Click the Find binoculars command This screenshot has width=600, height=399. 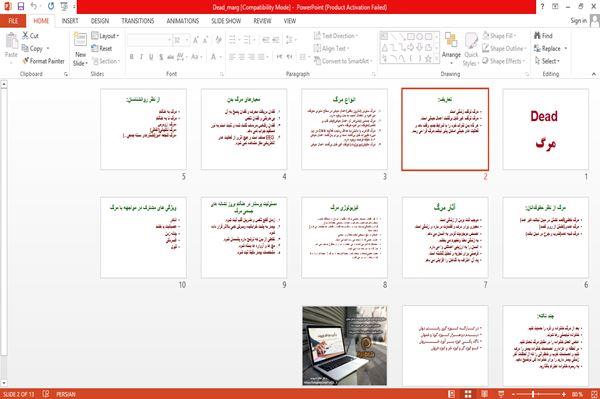(543, 36)
